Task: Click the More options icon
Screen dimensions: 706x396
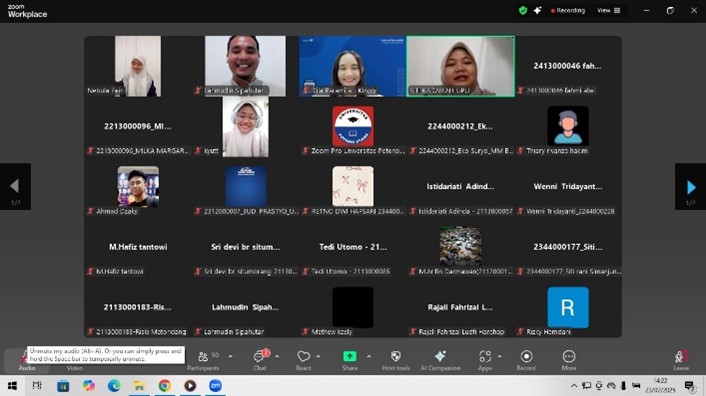Action: 569,360
